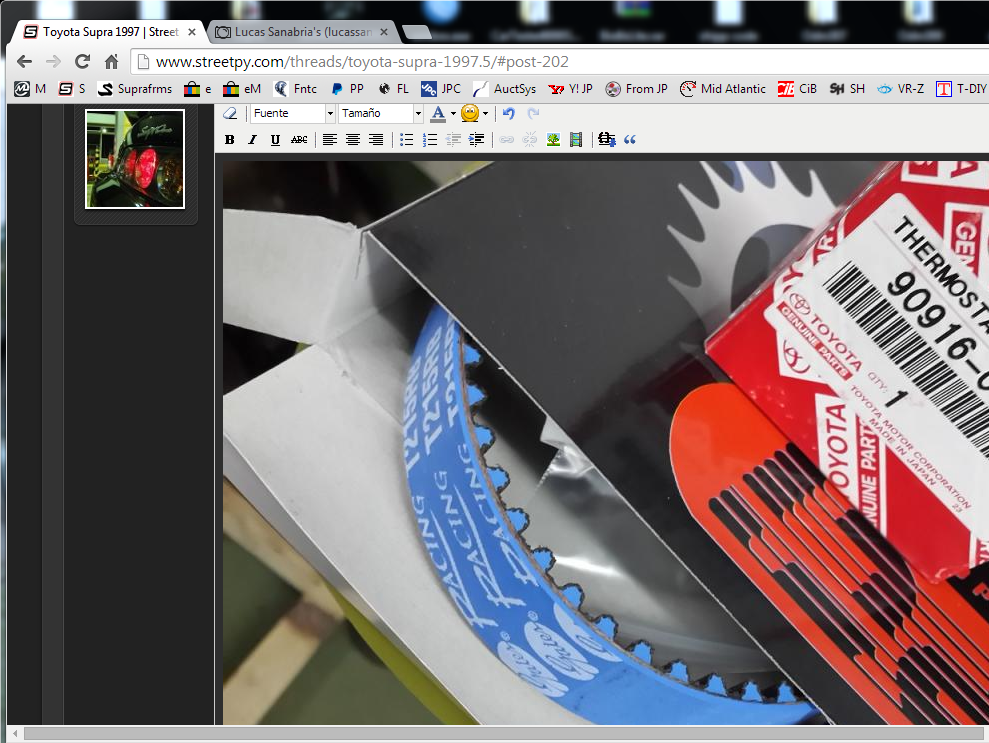
Task: Click the streetpy.com address bar
Action: [560, 62]
